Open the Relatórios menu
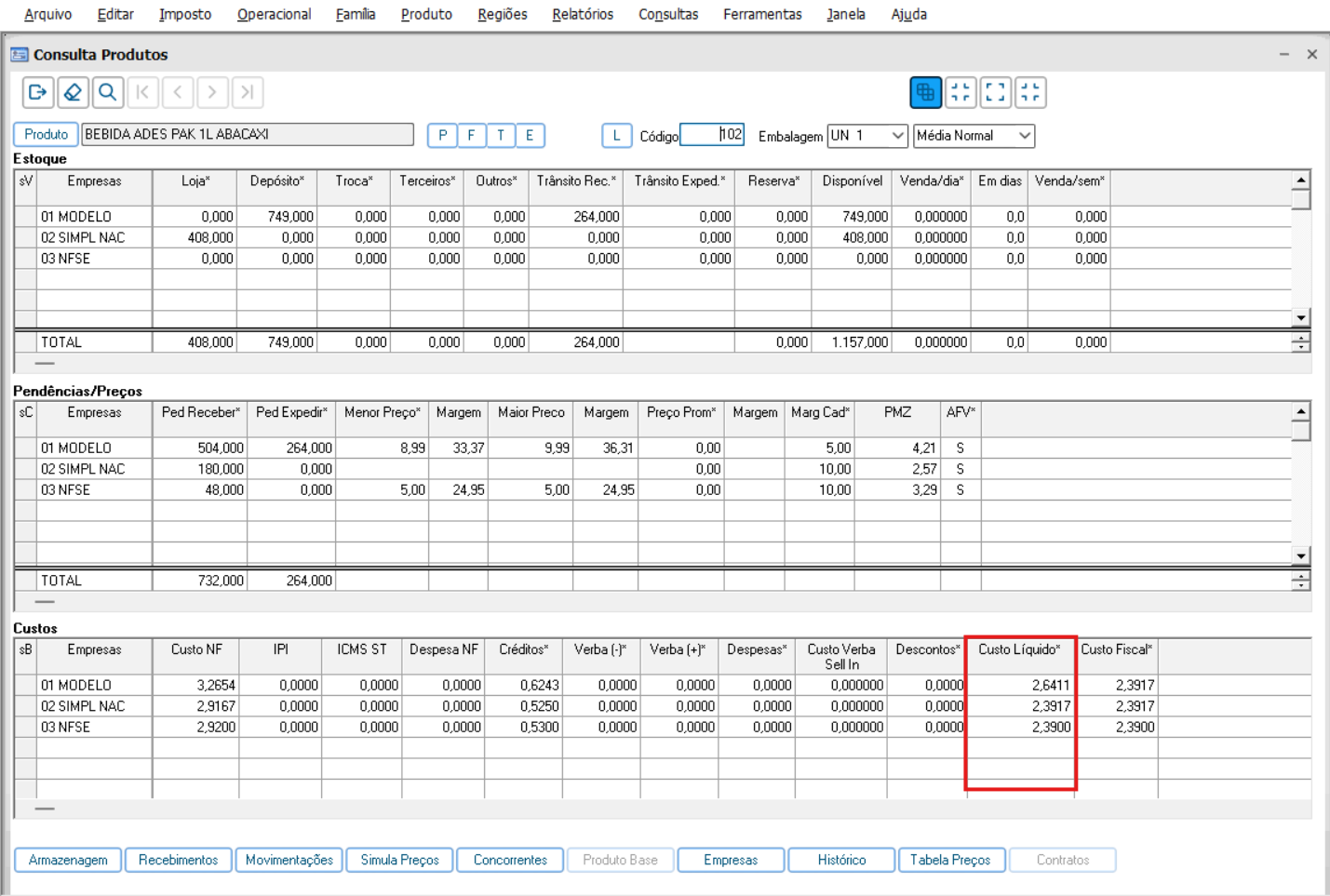1330x896 pixels. [583, 14]
